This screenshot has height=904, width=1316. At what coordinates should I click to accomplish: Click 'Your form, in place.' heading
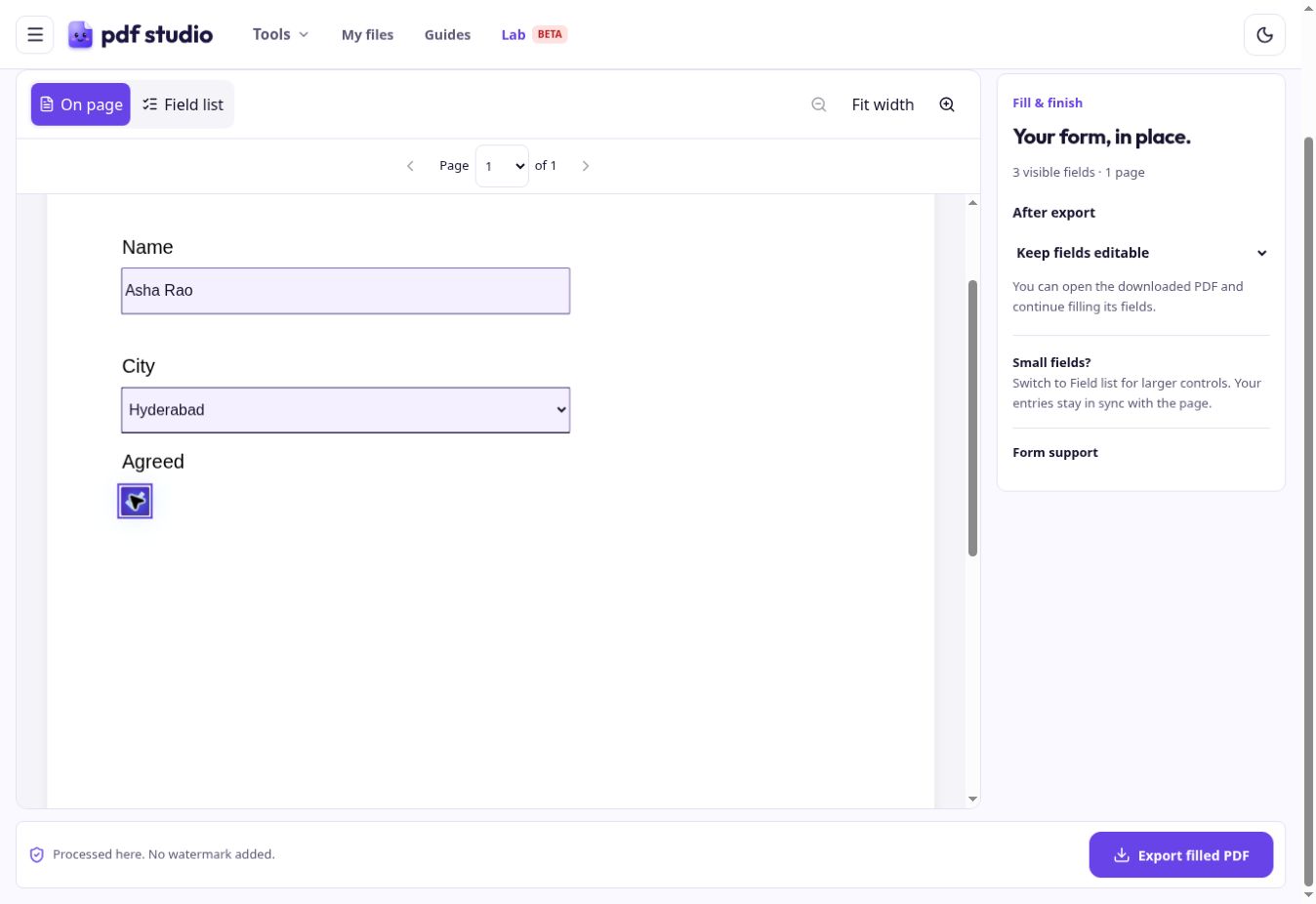pyautogui.click(x=1101, y=137)
